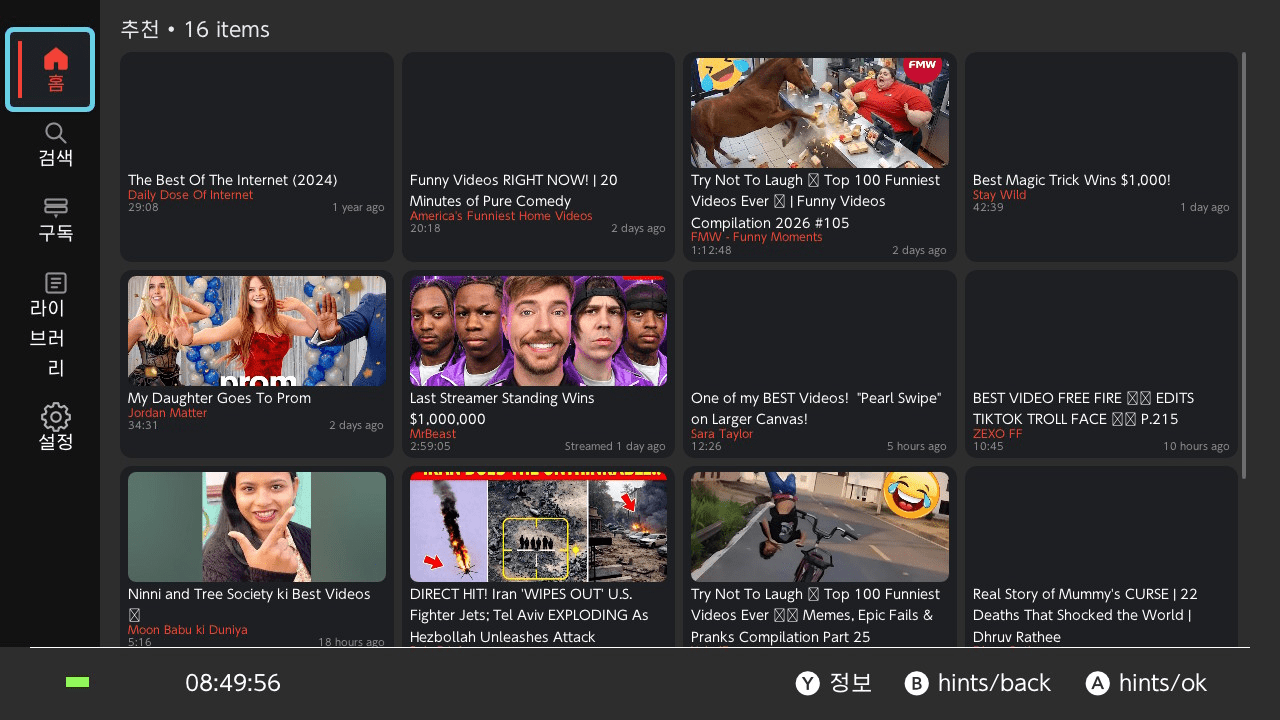The height and width of the screenshot is (720, 1280).
Task: Click the hints/back button label
Action: pos(994,683)
